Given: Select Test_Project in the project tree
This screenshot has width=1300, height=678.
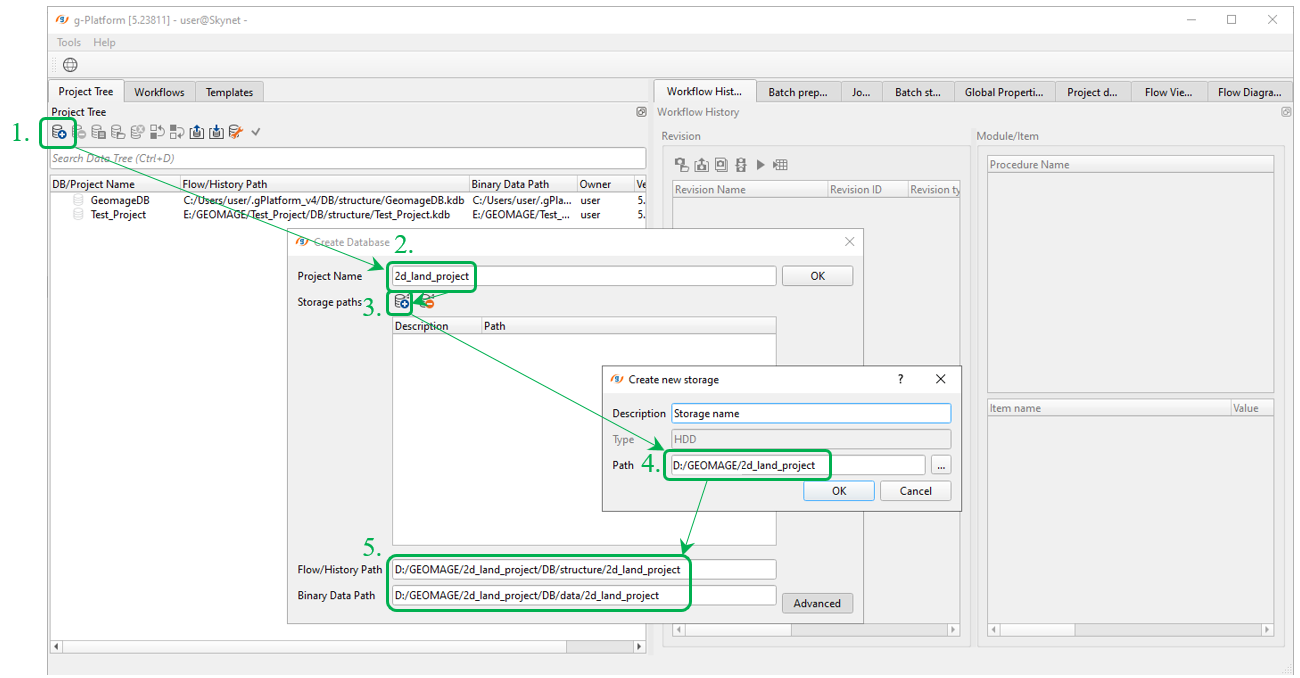Looking at the screenshot, I should [x=118, y=214].
